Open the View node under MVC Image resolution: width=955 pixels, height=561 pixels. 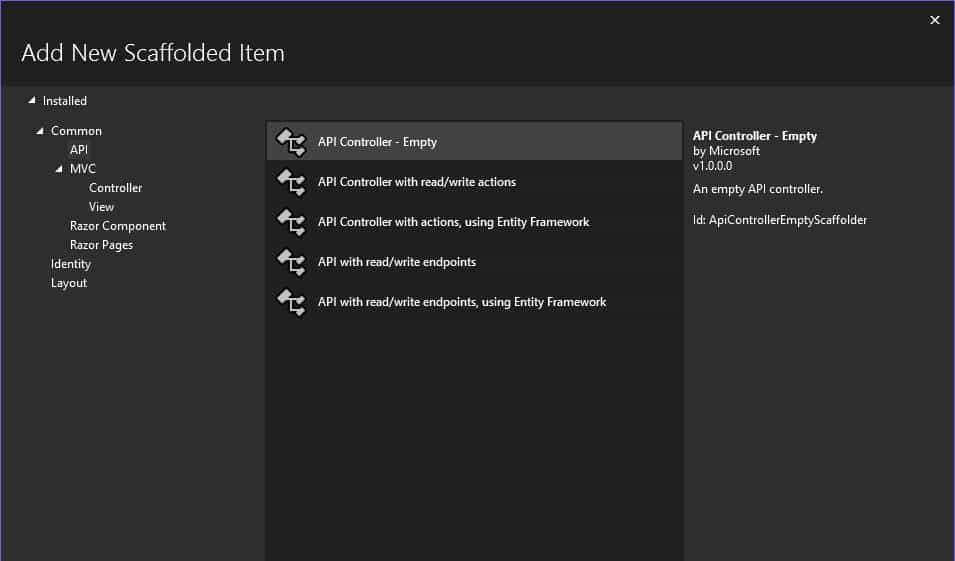(x=101, y=207)
